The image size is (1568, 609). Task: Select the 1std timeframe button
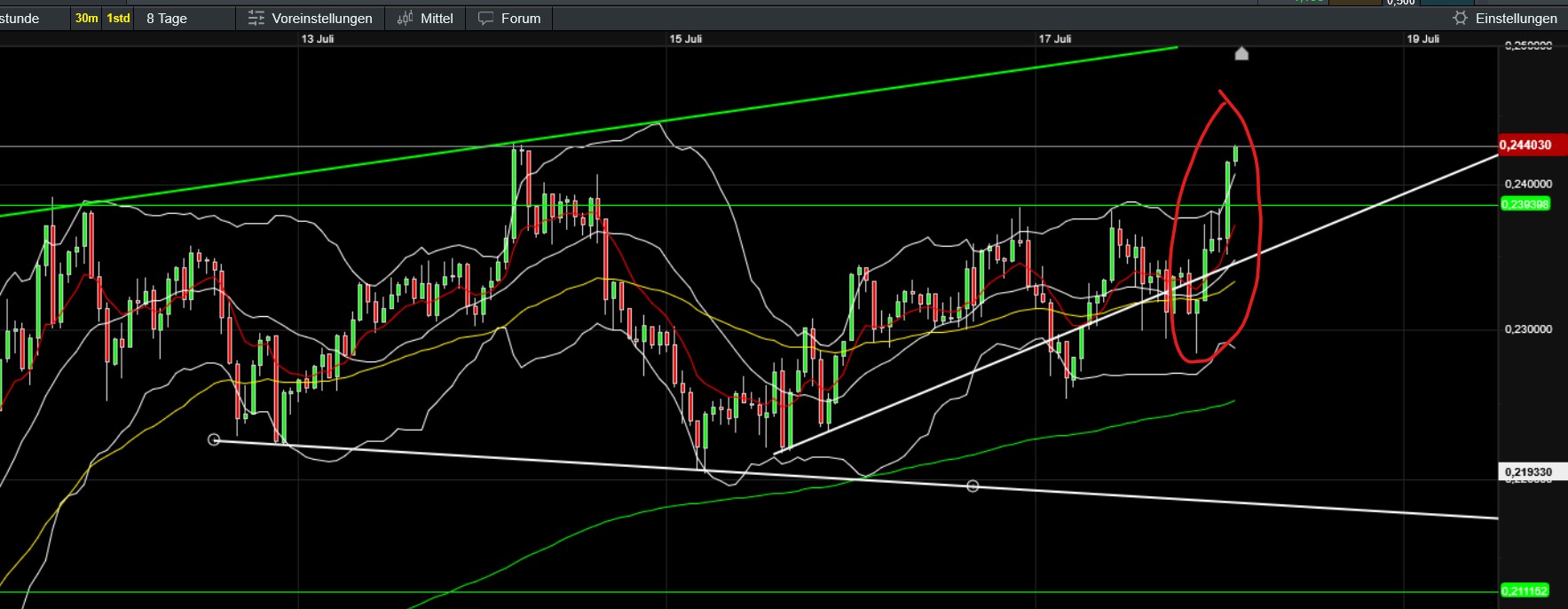[118, 19]
